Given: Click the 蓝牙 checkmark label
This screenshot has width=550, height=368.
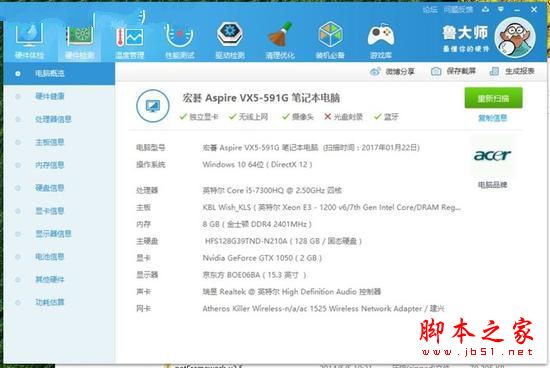Looking at the screenshot, I should tap(386, 117).
